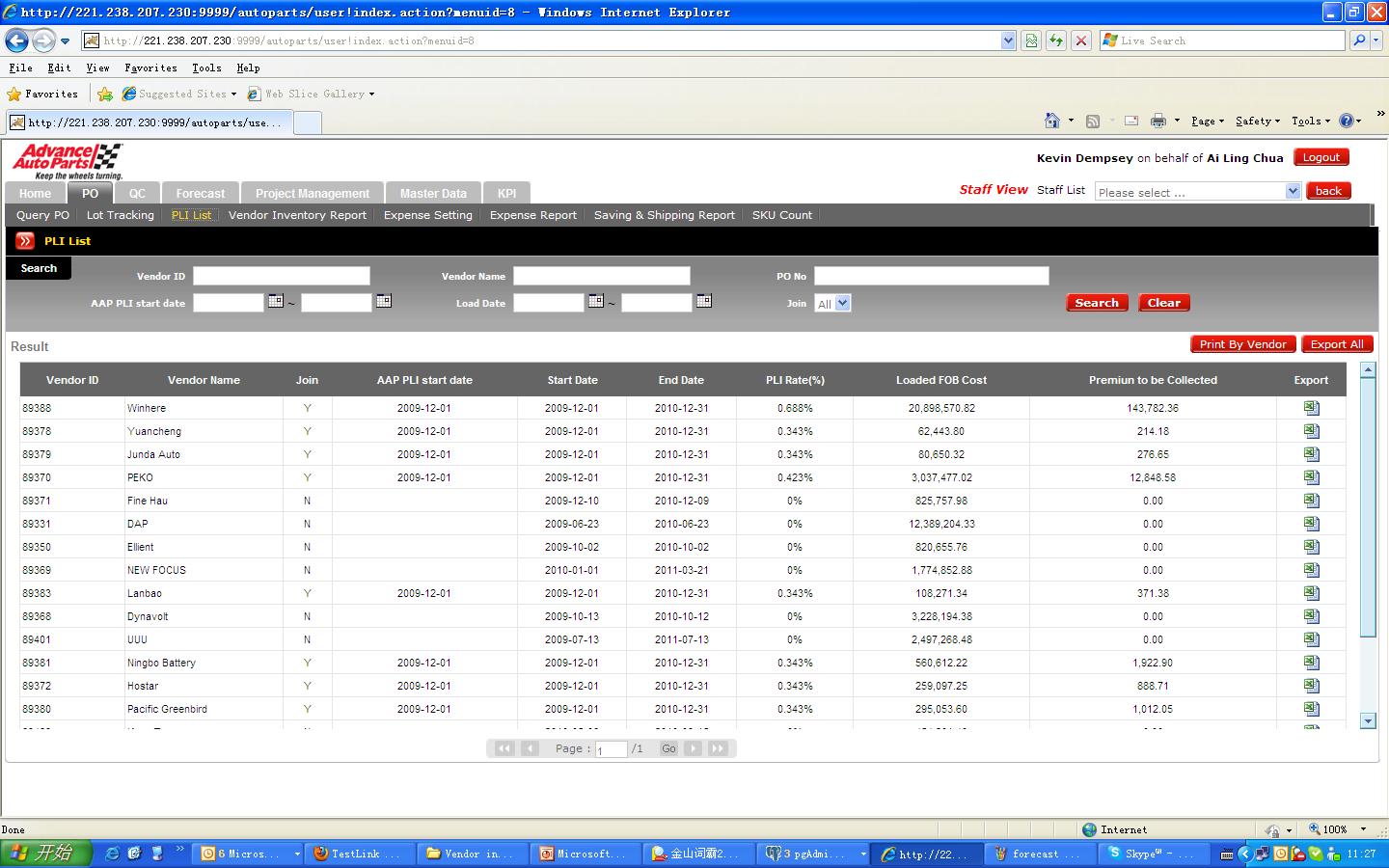
Task: Open the Vendor Inventory Report submenu
Action: click(x=297, y=215)
